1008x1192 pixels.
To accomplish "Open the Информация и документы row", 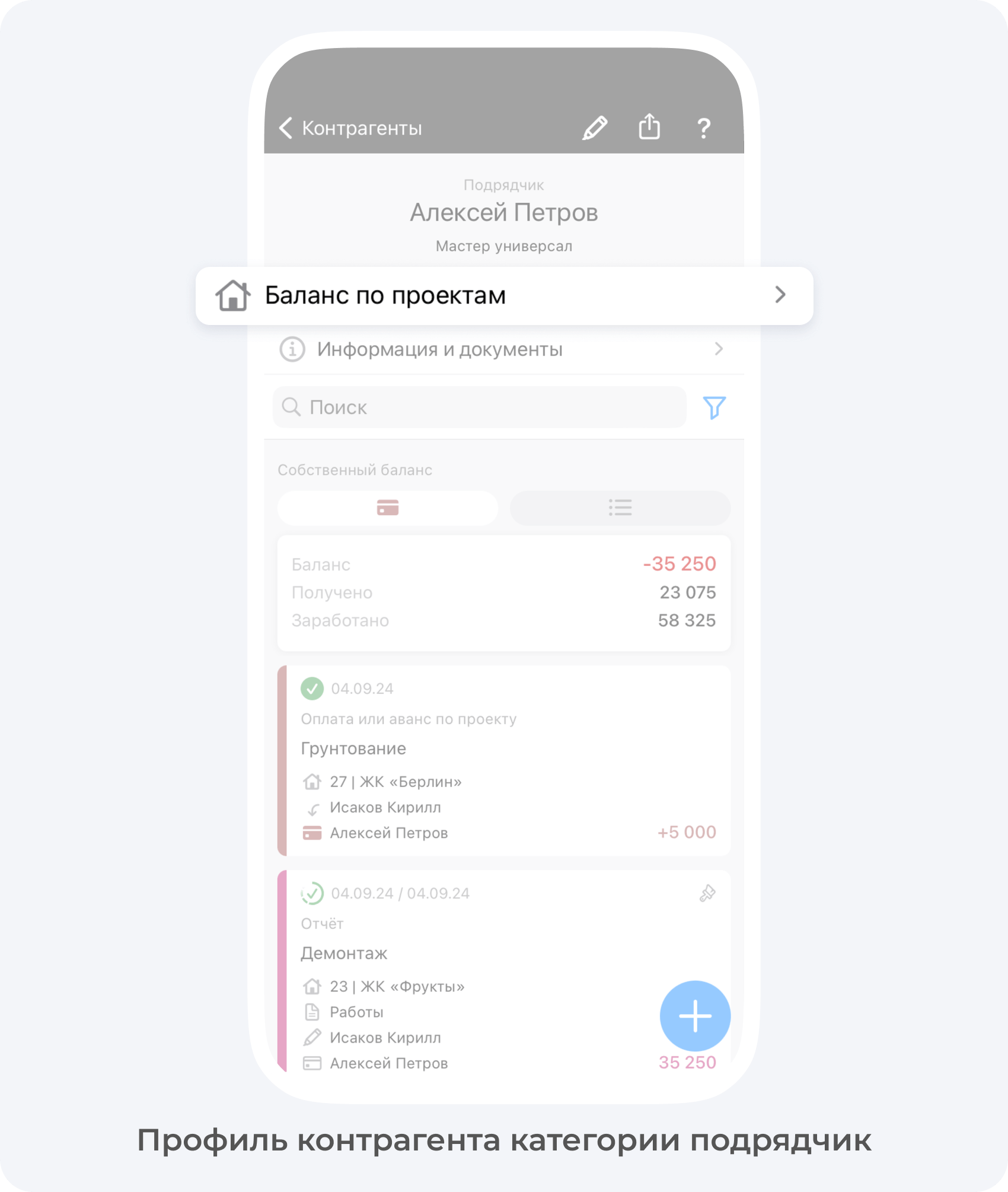I will tap(504, 349).
